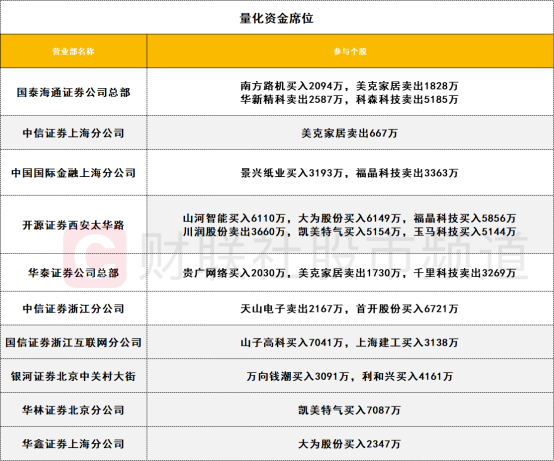The width and height of the screenshot is (554, 461).
Task: Click the cell 凯美特气买入7087万
Action: (x=349, y=410)
